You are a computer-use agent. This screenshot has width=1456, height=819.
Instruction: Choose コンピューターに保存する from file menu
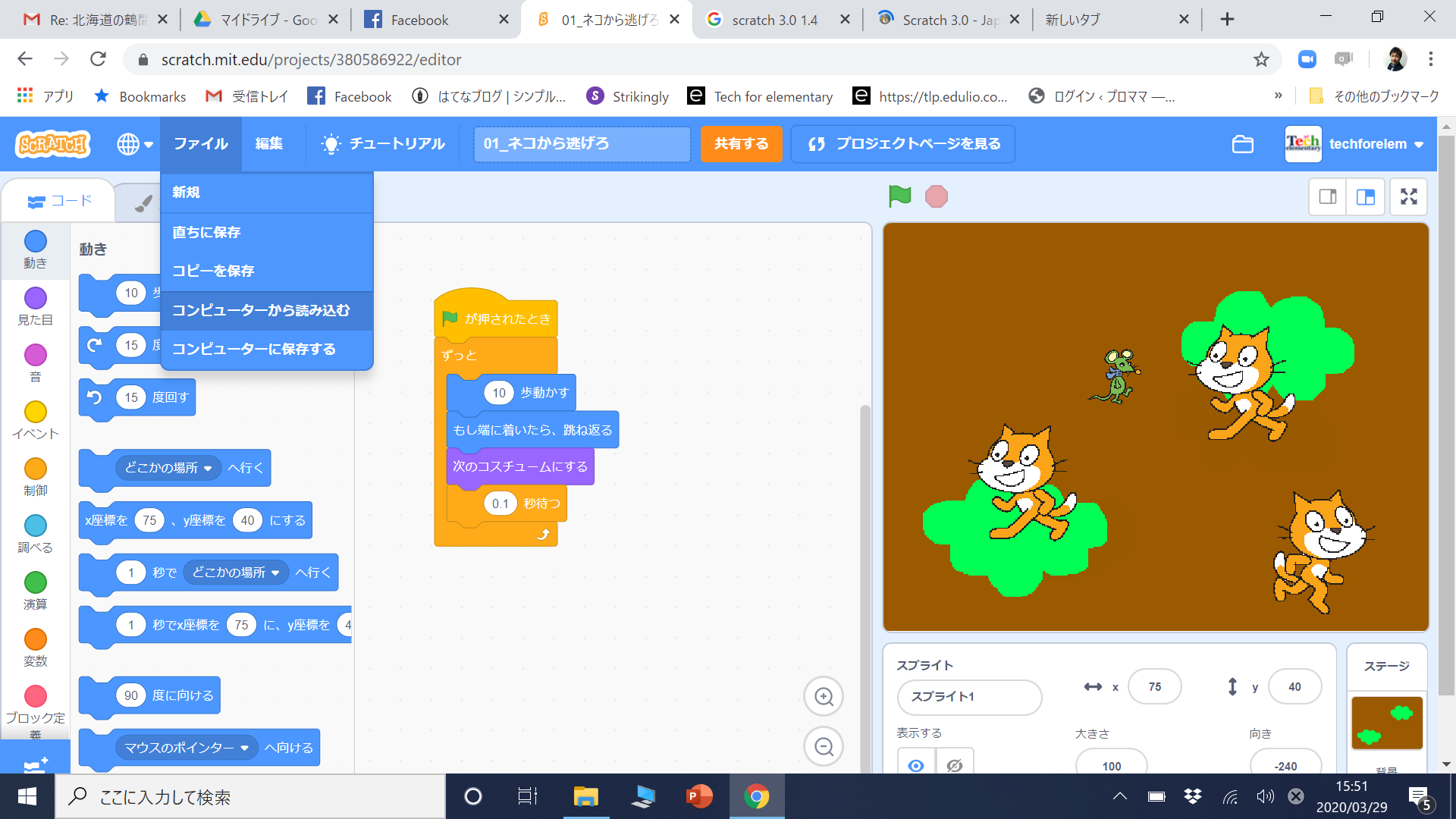click(x=253, y=349)
